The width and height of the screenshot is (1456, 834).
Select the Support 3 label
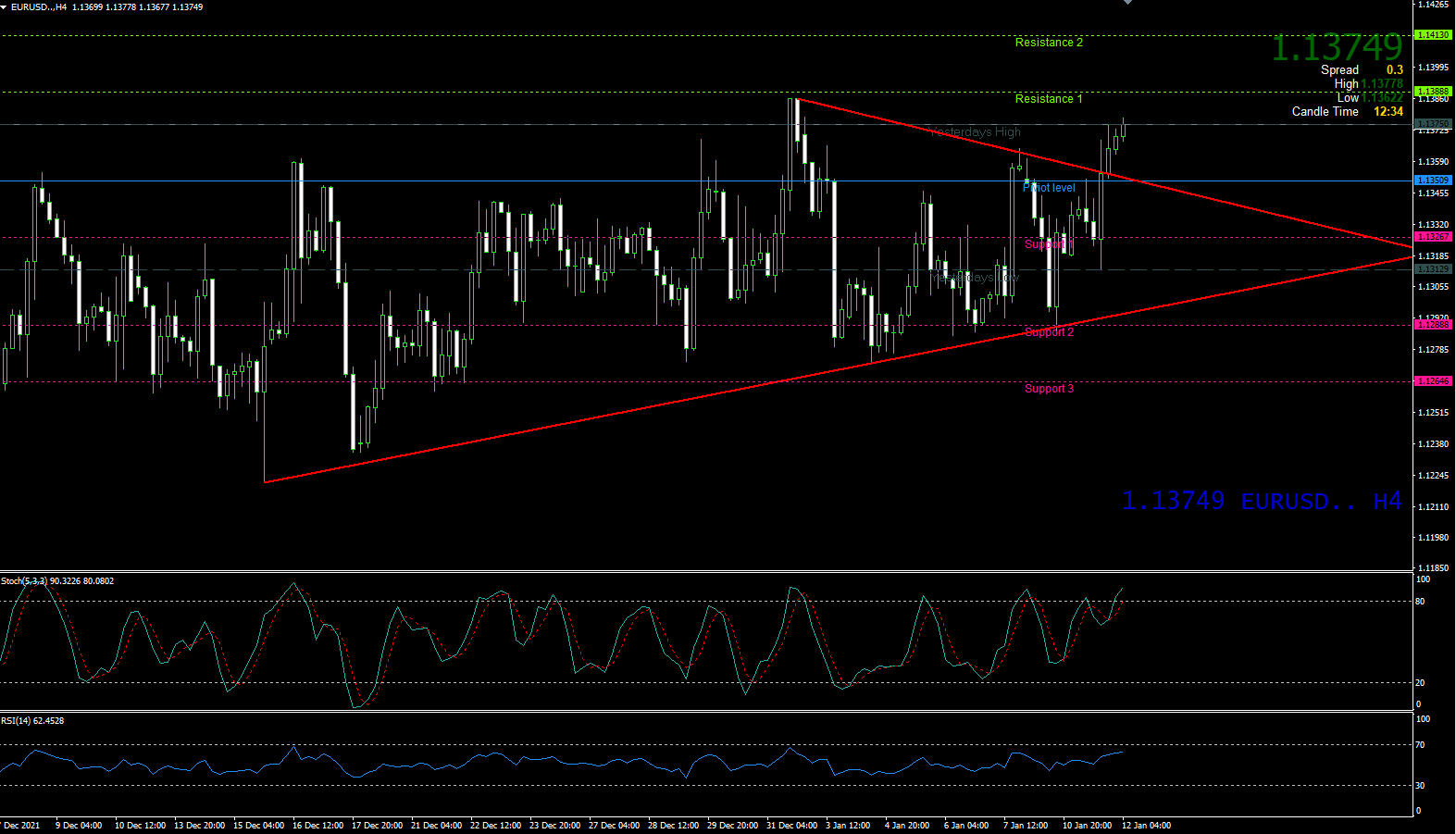1049,389
